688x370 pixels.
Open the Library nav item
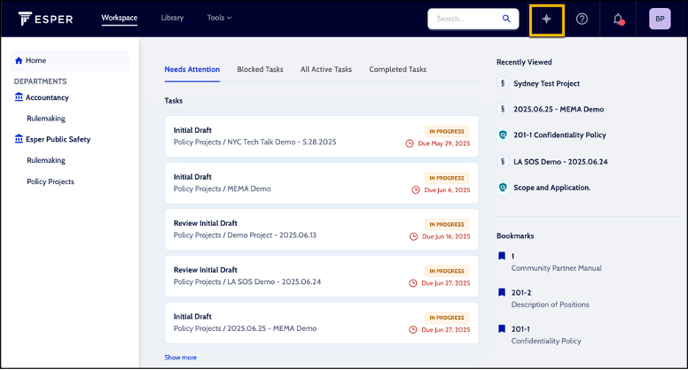pyautogui.click(x=172, y=18)
